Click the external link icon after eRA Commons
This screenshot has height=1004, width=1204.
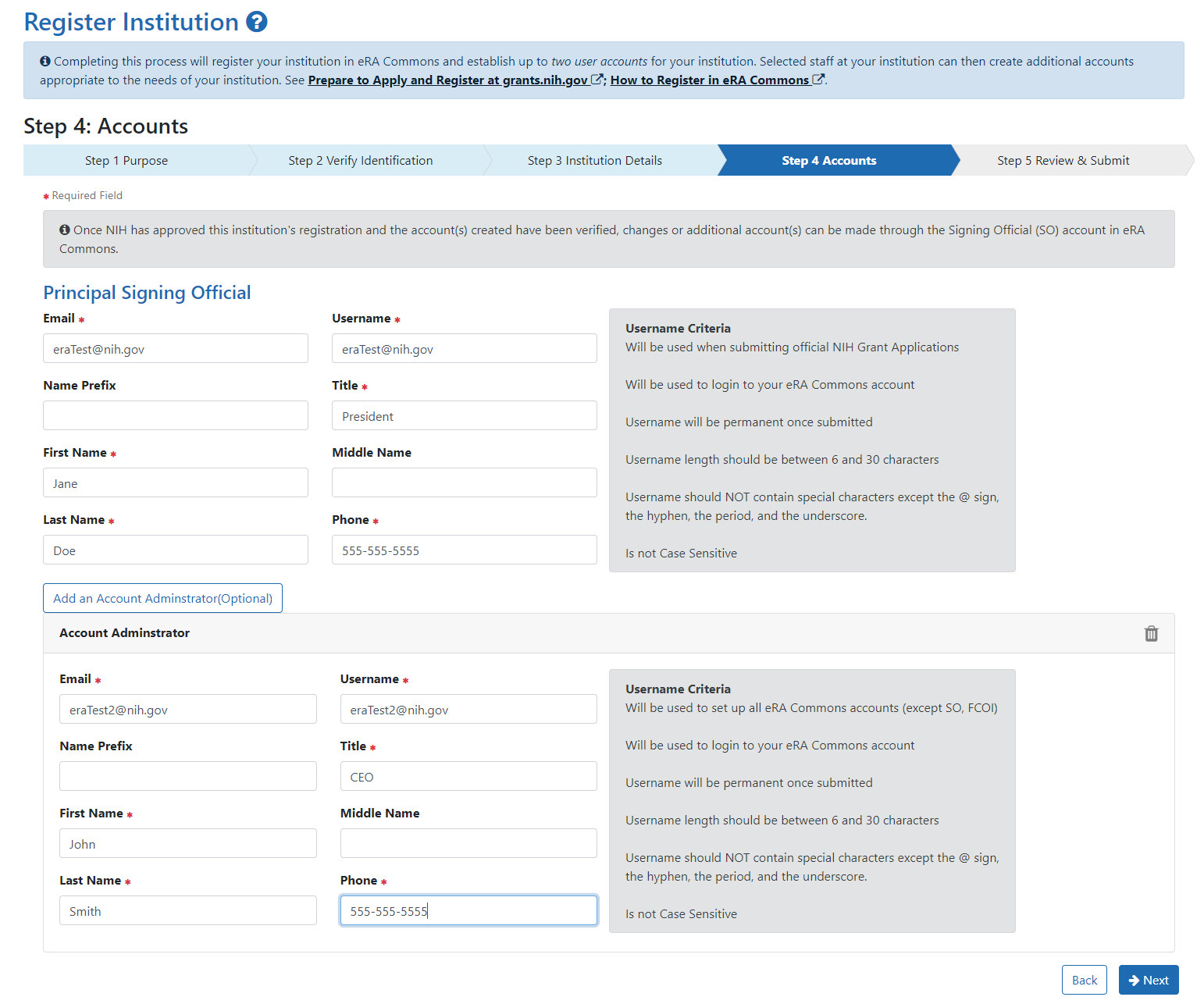[818, 79]
